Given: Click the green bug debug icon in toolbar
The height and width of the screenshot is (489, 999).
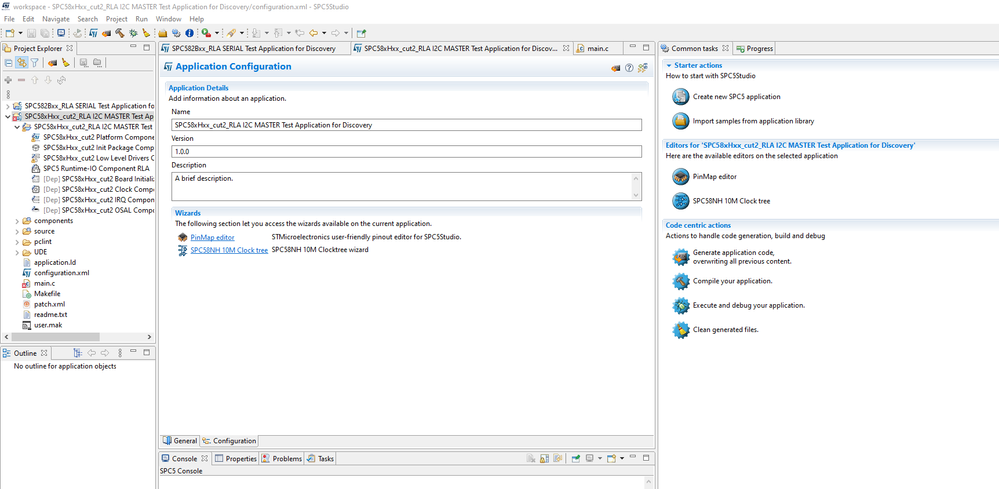Looking at the screenshot, I should [x=133, y=33].
